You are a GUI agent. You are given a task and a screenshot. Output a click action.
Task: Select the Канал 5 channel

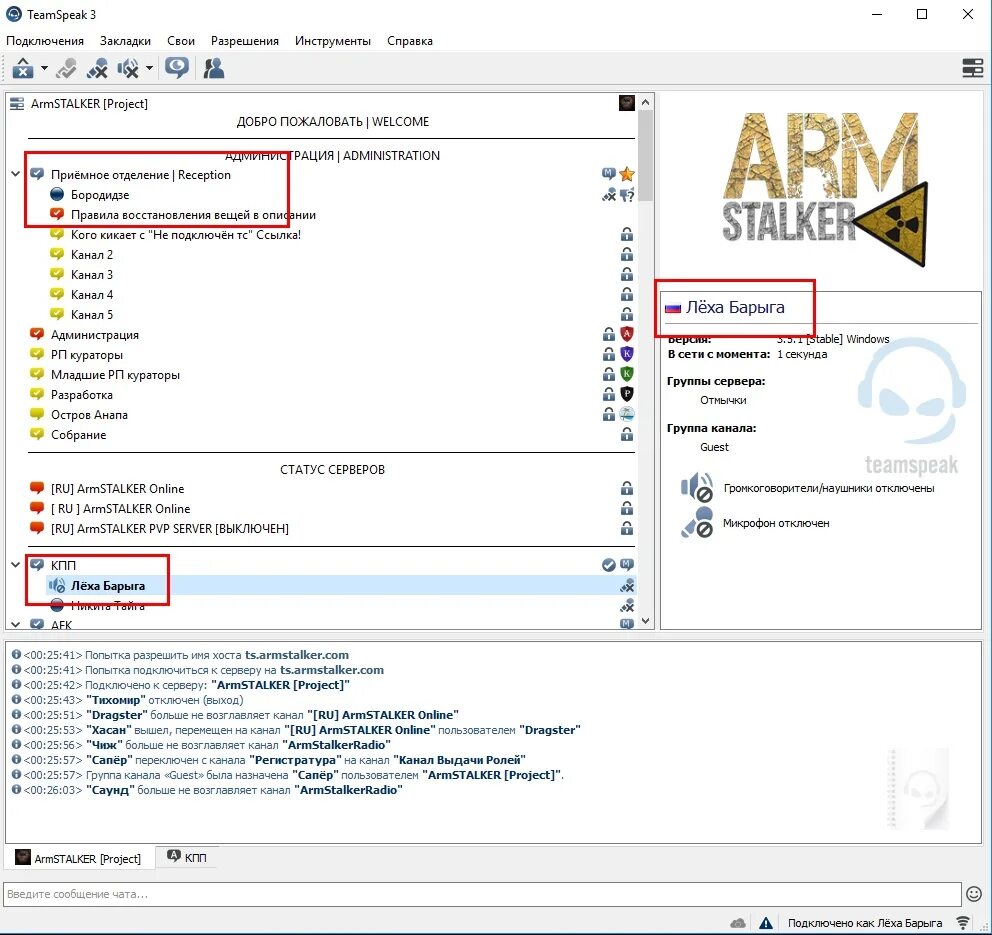point(92,315)
